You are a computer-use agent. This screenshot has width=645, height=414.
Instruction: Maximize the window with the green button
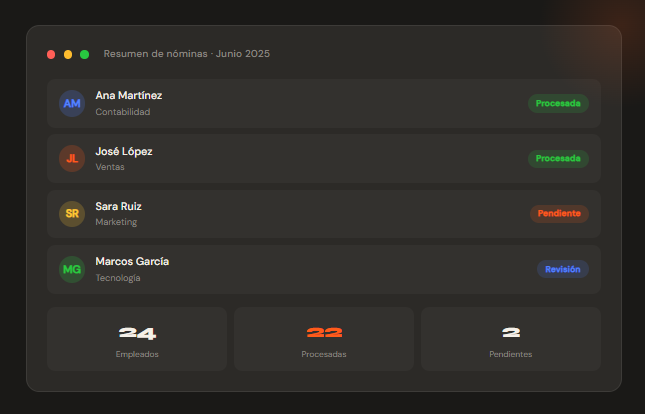click(84, 54)
